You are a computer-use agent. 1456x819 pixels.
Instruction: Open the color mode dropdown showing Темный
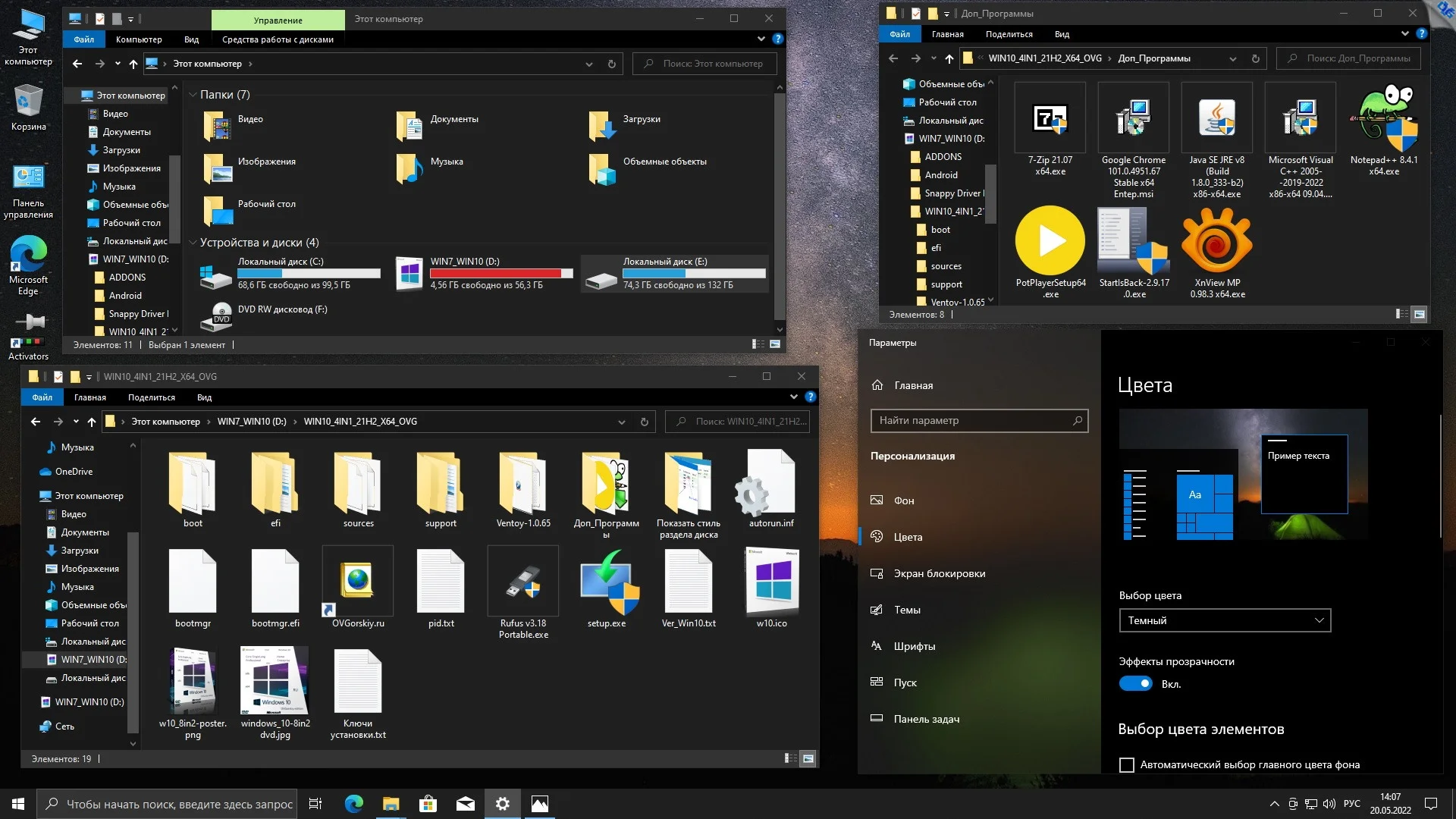(x=1224, y=620)
